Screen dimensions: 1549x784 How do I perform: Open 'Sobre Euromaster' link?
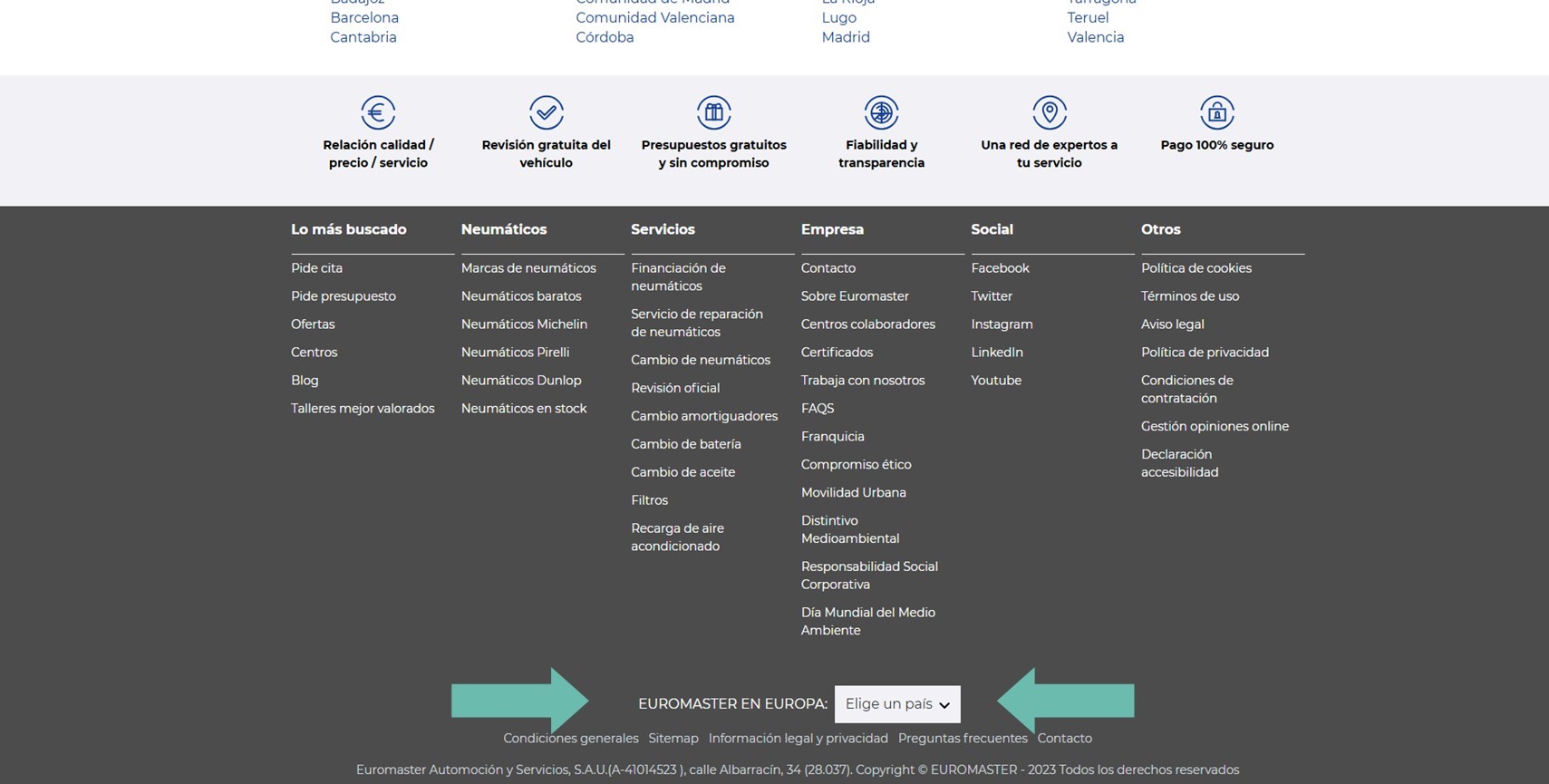coord(855,296)
